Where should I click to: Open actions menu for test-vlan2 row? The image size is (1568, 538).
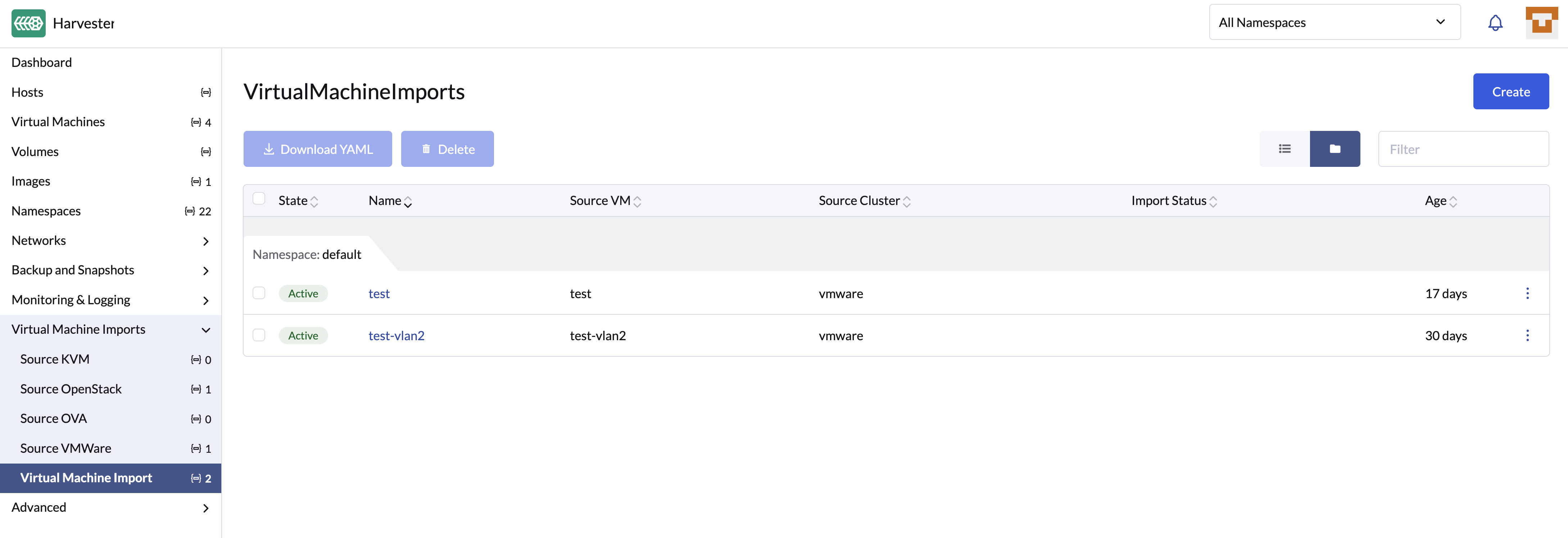(x=1527, y=335)
